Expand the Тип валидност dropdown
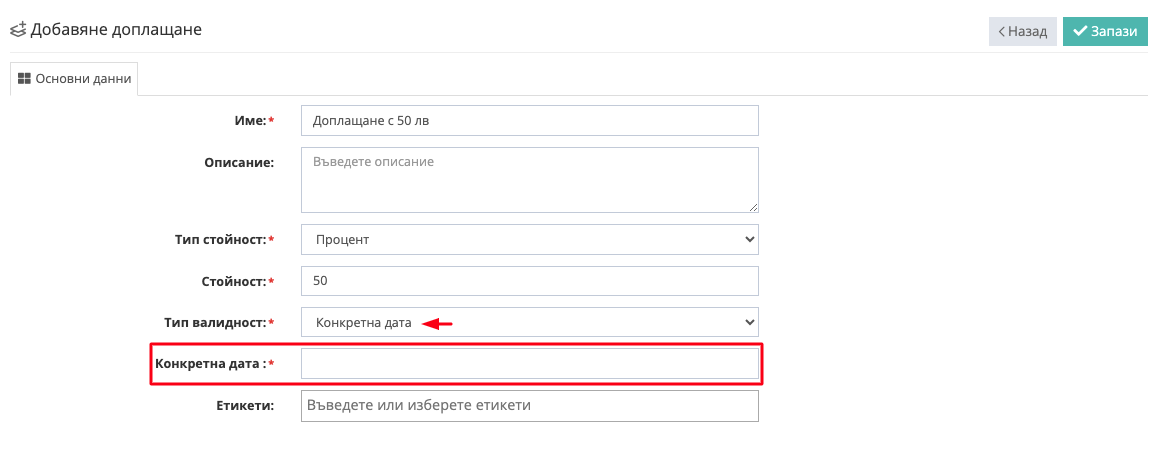1159x453 pixels. coord(529,322)
